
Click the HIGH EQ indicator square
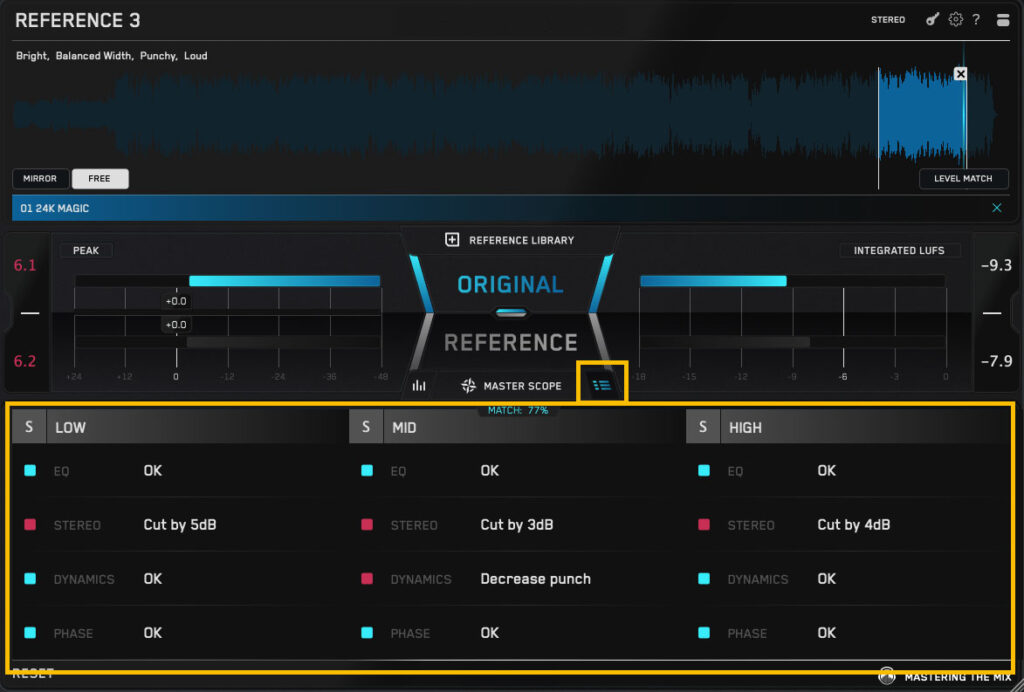704,471
